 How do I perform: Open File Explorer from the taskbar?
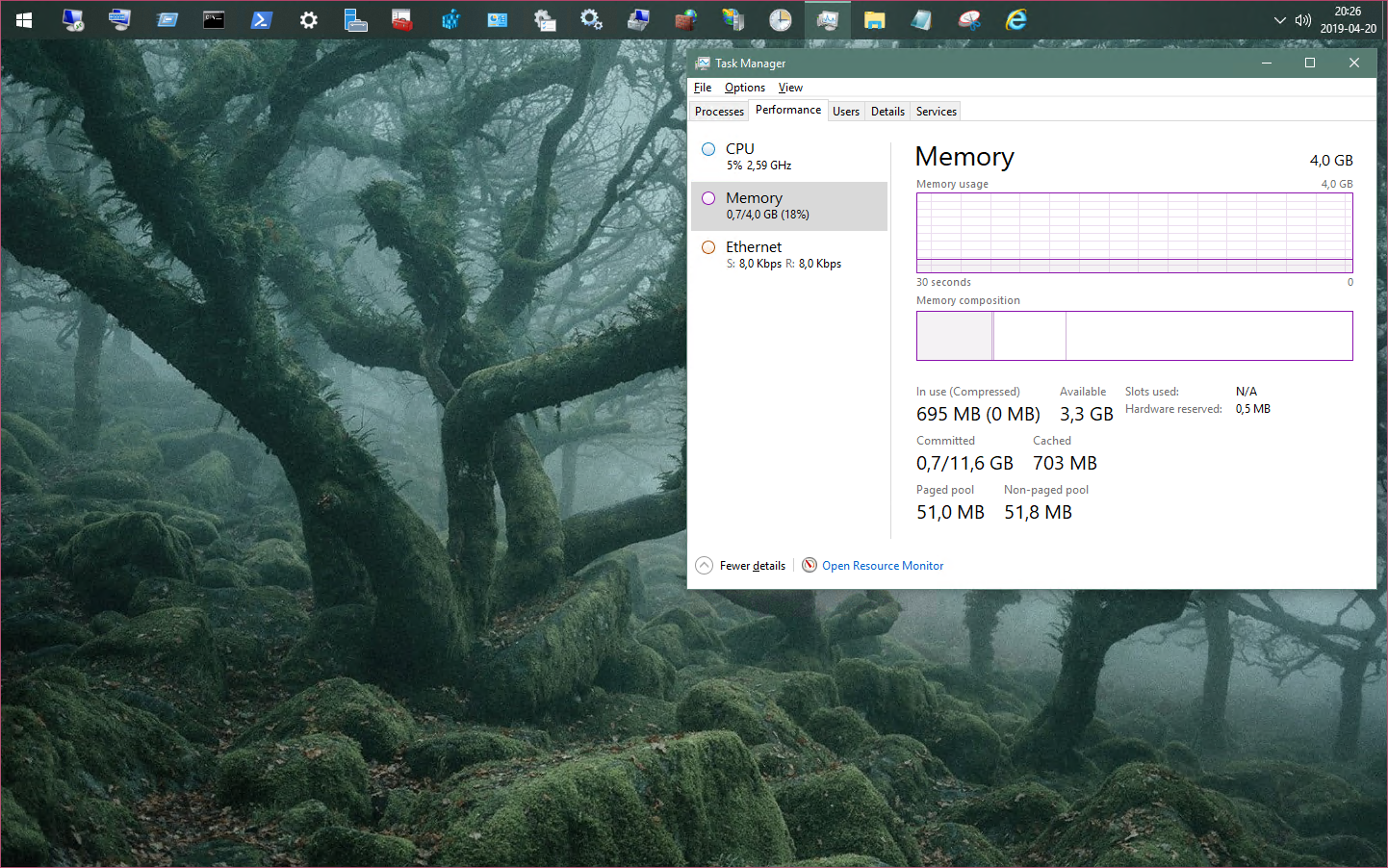coord(874,19)
